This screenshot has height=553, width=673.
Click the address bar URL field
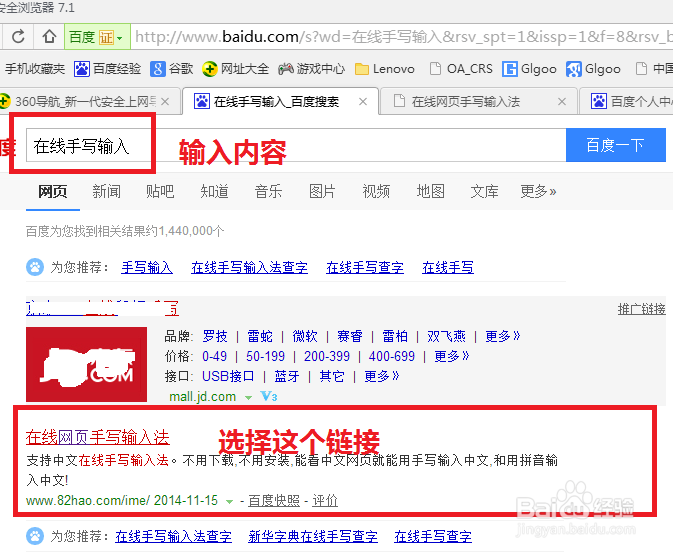click(x=402, y=37)
